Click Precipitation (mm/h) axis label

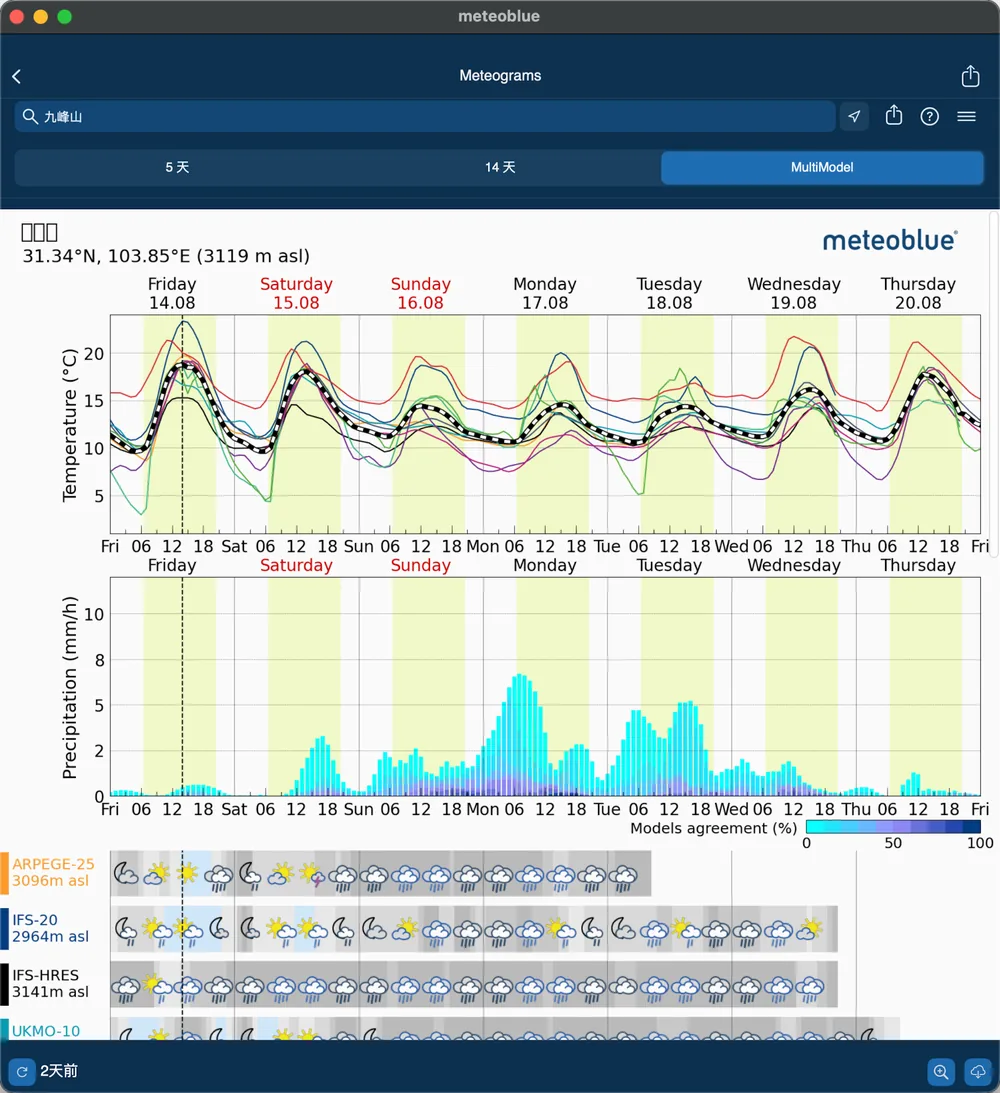click(x=70, y=687)
